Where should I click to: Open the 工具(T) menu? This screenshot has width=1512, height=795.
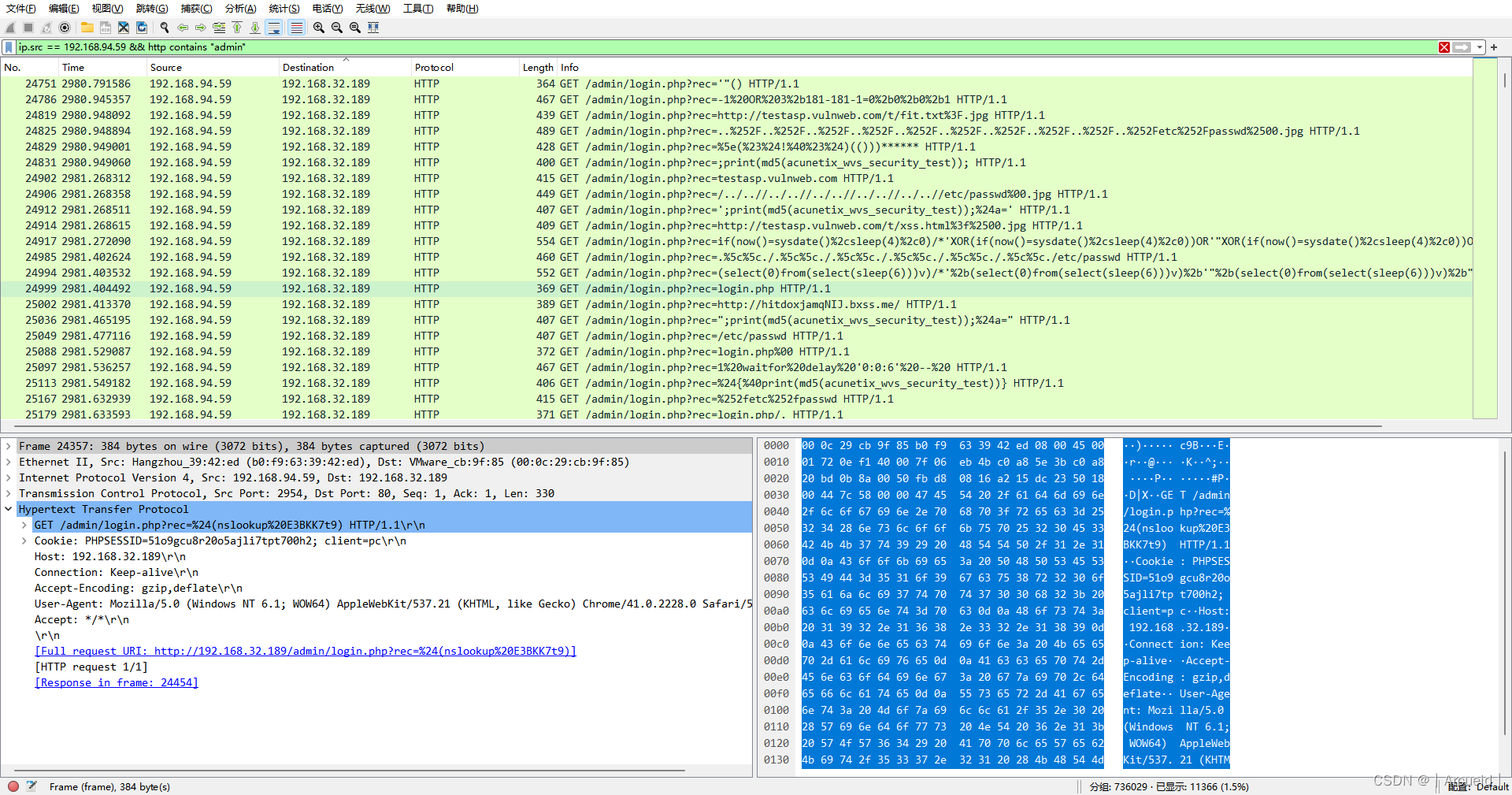pos(418,9)
